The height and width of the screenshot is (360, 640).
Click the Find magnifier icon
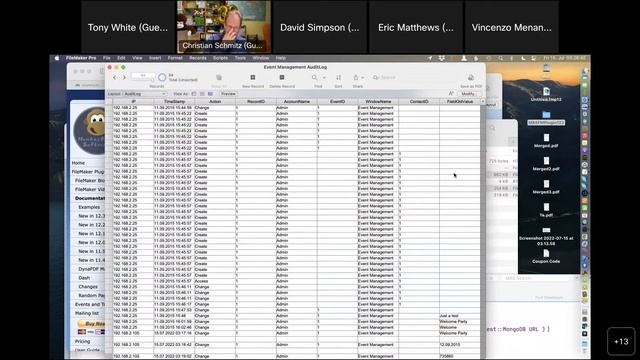pos(314,78)
